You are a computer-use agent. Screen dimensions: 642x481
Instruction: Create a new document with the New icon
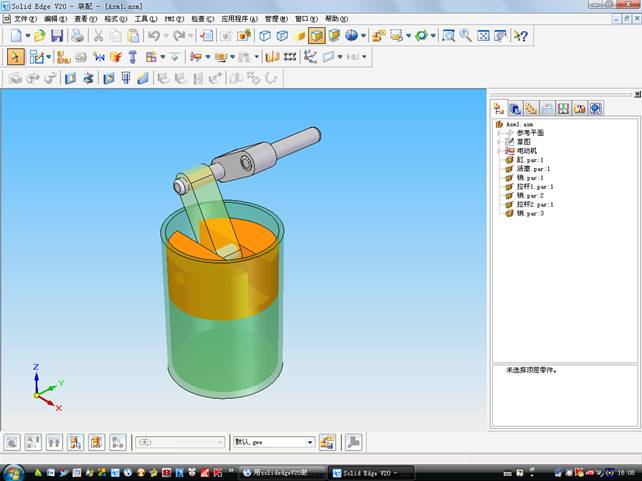tap(16, 36)
